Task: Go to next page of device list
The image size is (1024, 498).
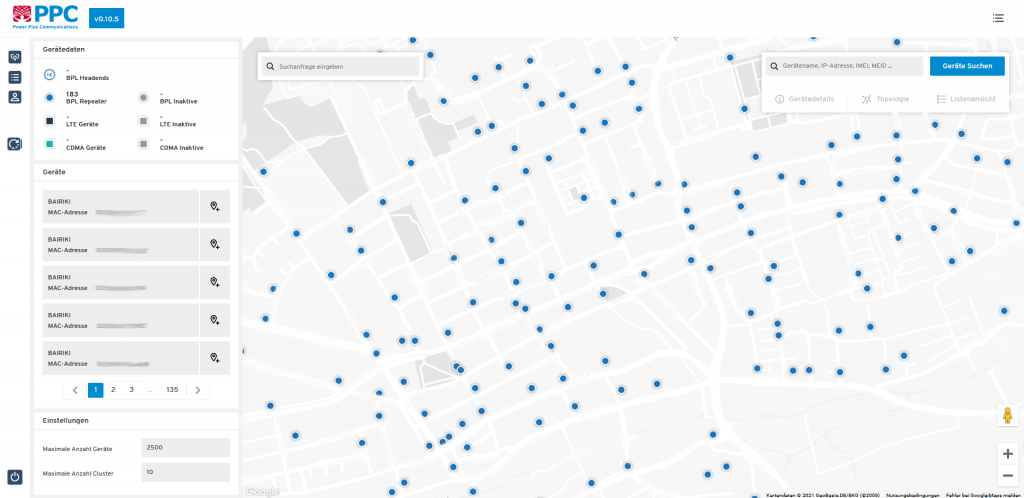Action: [x=198, y=390]
